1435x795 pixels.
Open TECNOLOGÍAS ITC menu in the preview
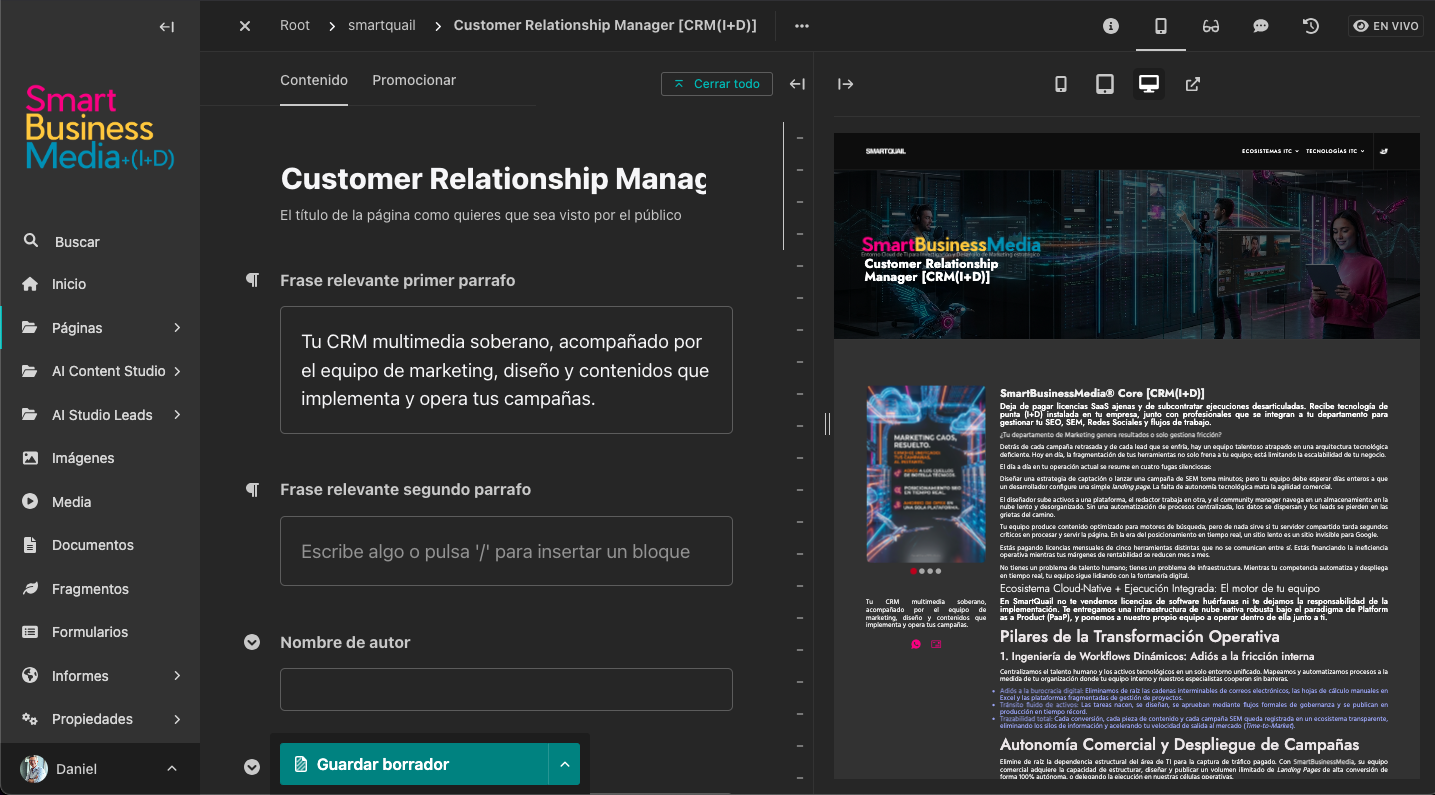point(1335,151)
